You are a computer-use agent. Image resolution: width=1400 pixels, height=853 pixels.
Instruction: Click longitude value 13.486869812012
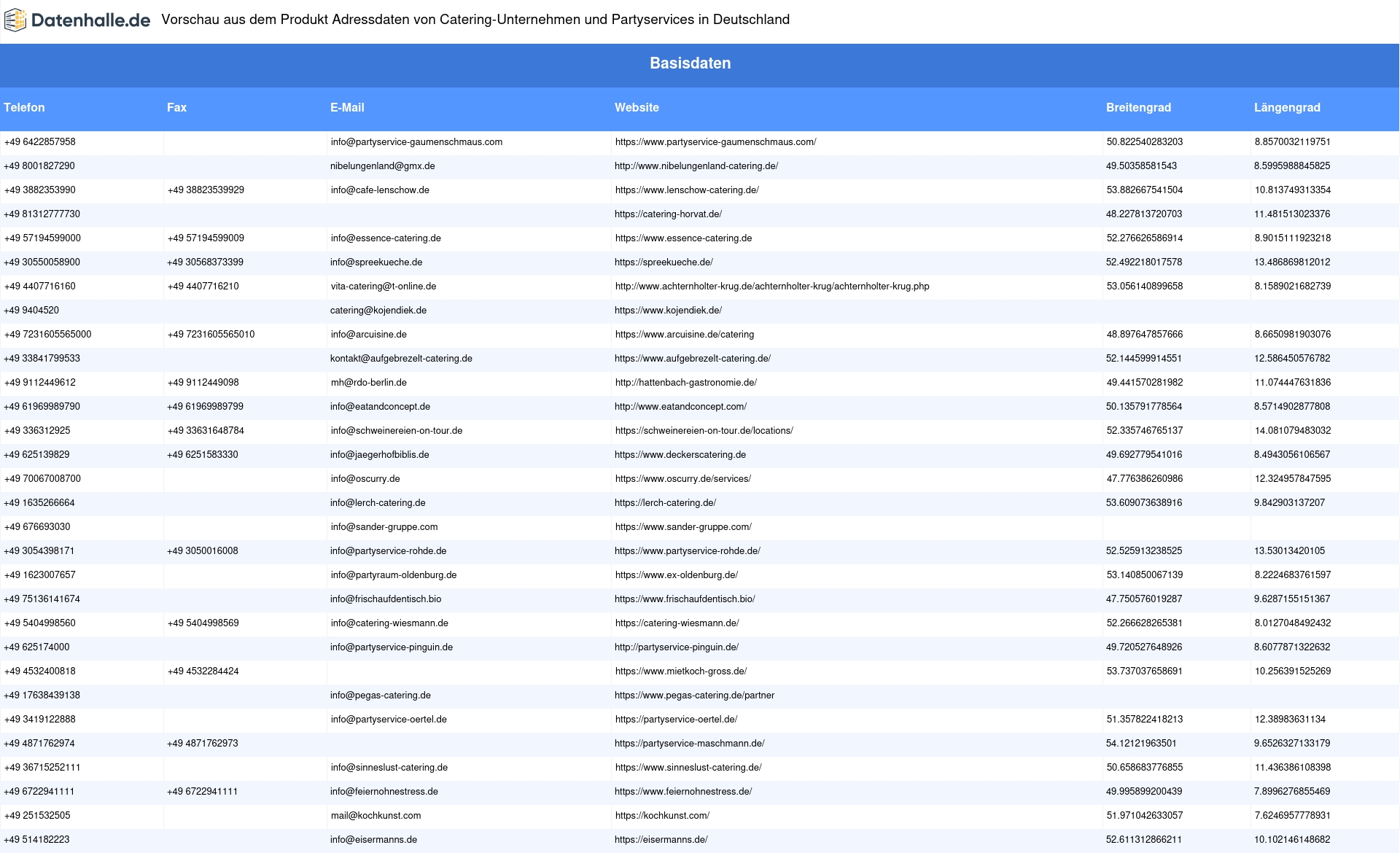pyautogui.click(x=1292, y=262)
